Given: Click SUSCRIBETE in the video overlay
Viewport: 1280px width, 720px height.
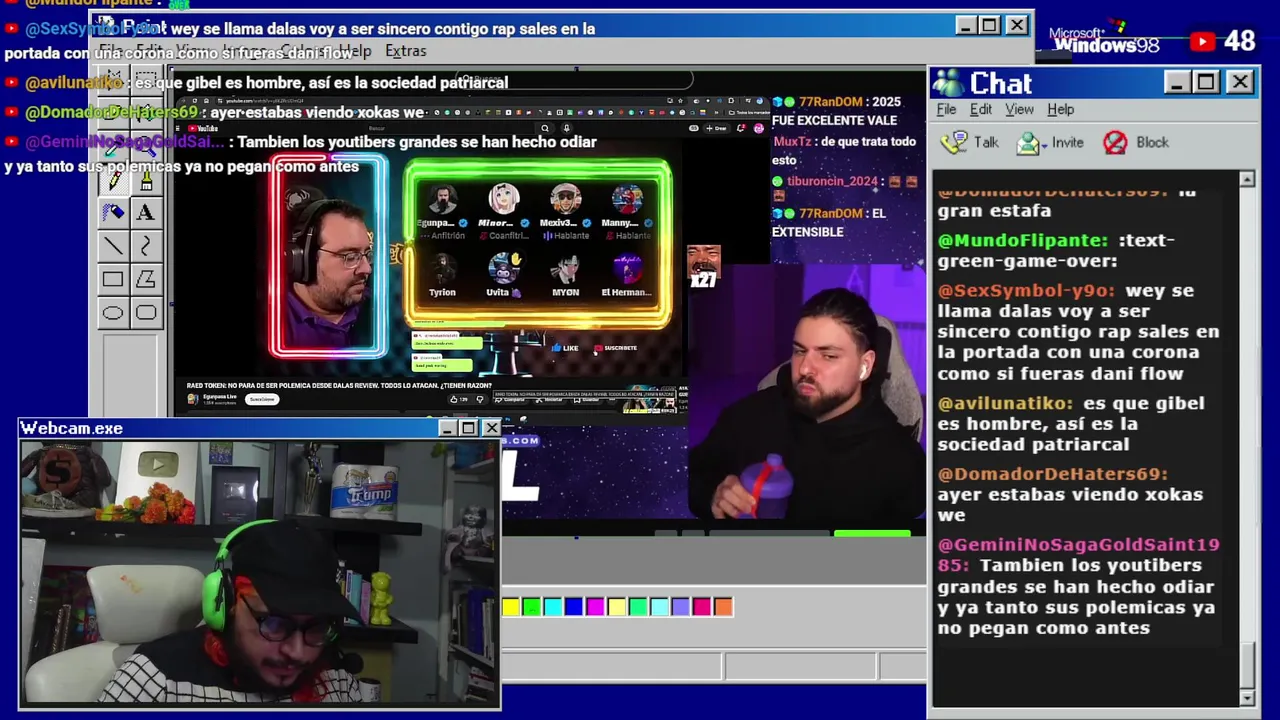Looking at the screenshot, I should click(x=616, y=348).
